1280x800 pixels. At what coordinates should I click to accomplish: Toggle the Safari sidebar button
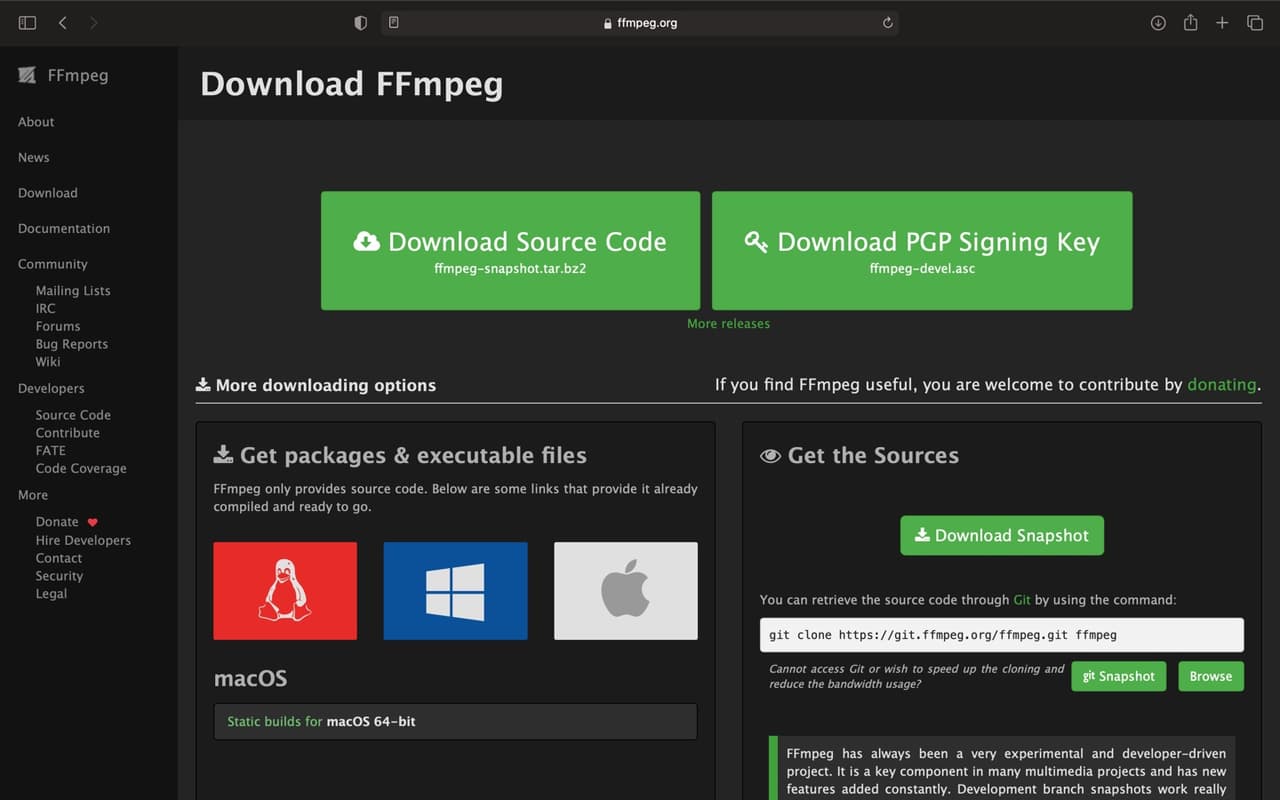click(27, 23)
